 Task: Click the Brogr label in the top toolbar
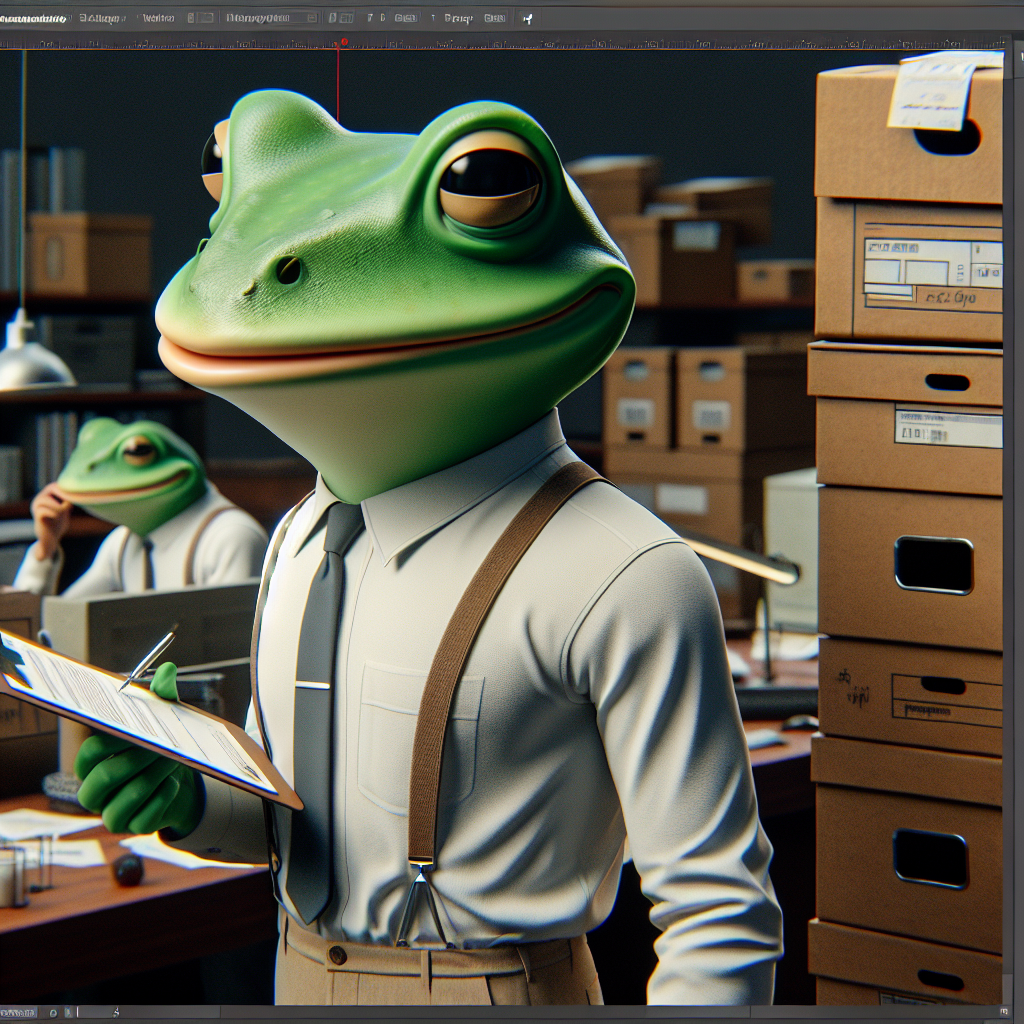pyautogui.click(x=457, y=18)
